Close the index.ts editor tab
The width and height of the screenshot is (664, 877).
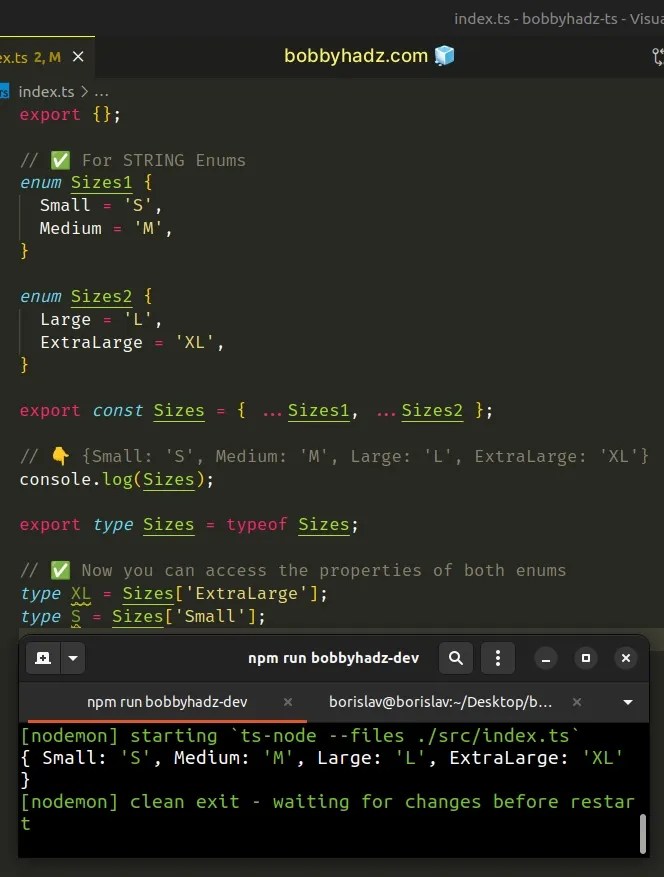pyautogui.click(x=78, y=56)
